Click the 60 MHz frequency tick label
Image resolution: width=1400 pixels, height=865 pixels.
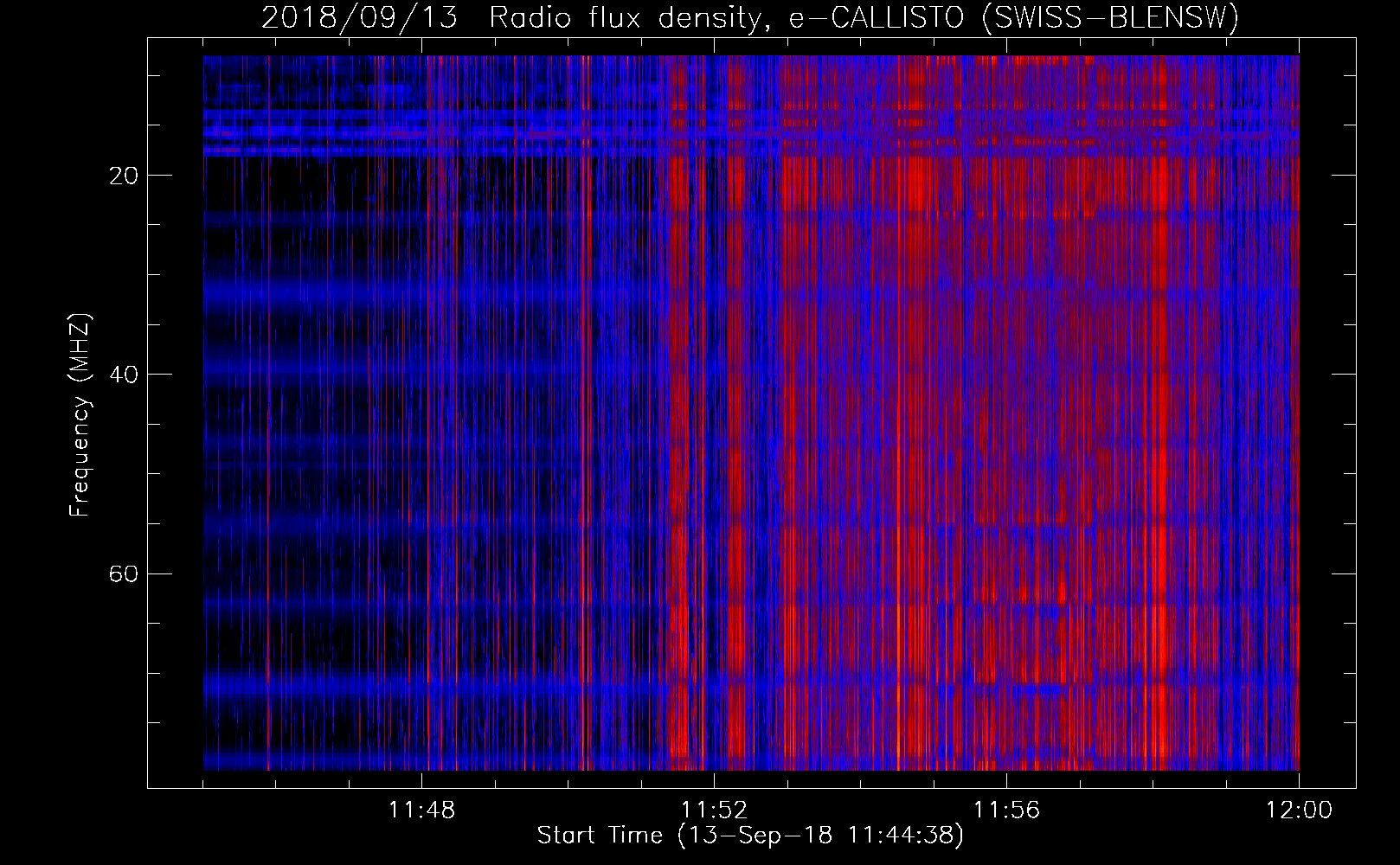[x=124, y=573]
